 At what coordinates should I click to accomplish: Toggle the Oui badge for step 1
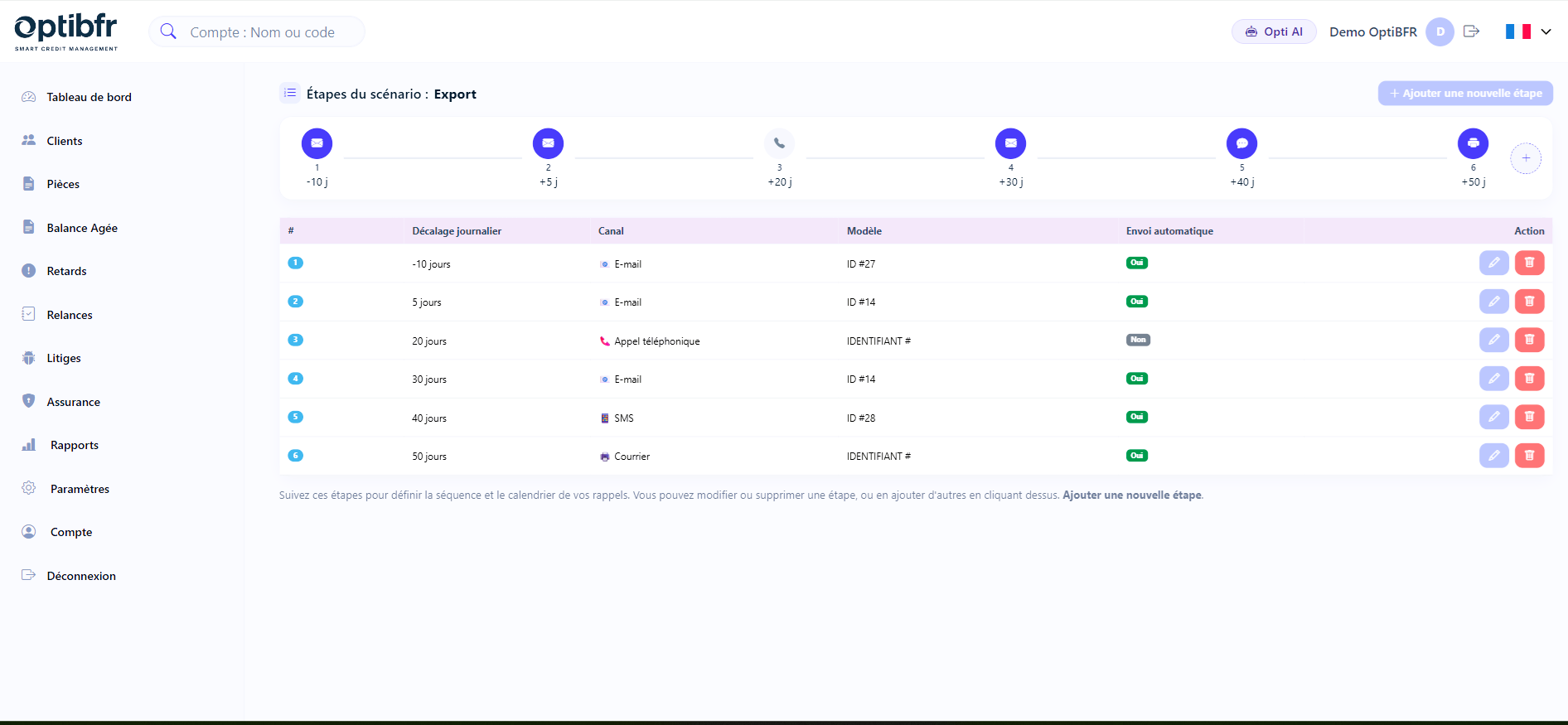tap(1136, 263)
